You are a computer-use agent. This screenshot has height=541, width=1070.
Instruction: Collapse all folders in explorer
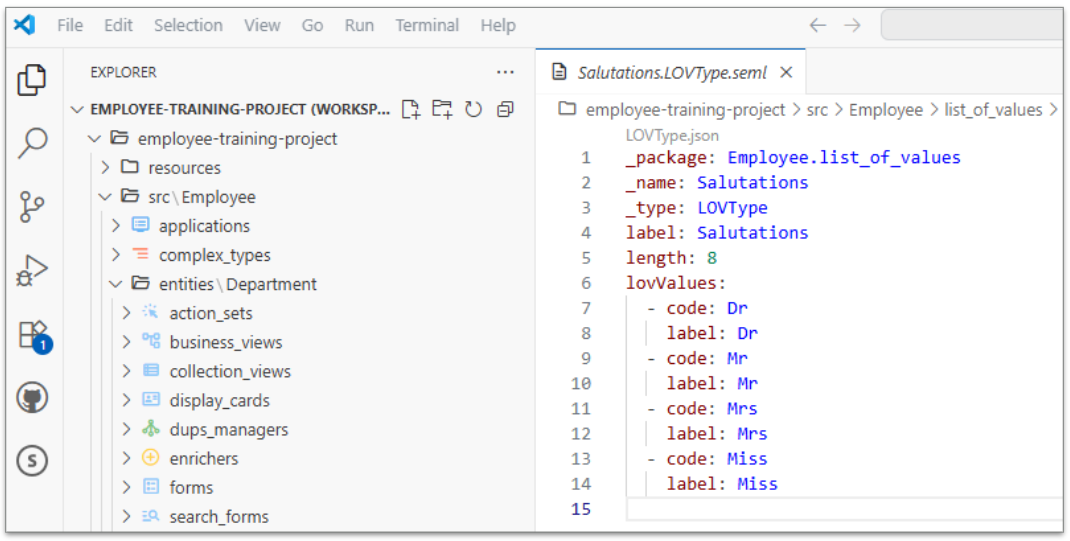click(x=505, y=109)
